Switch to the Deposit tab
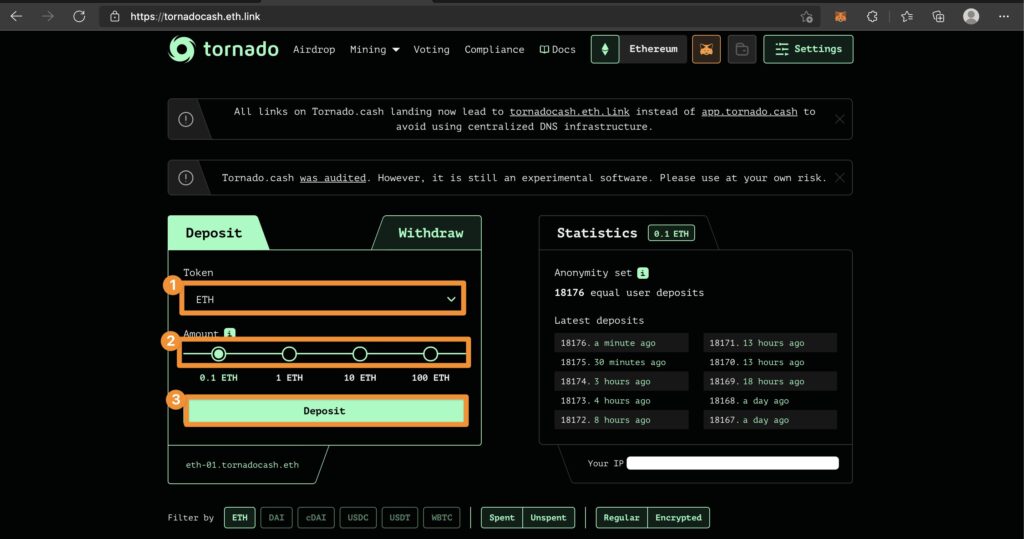 (214, 233)
